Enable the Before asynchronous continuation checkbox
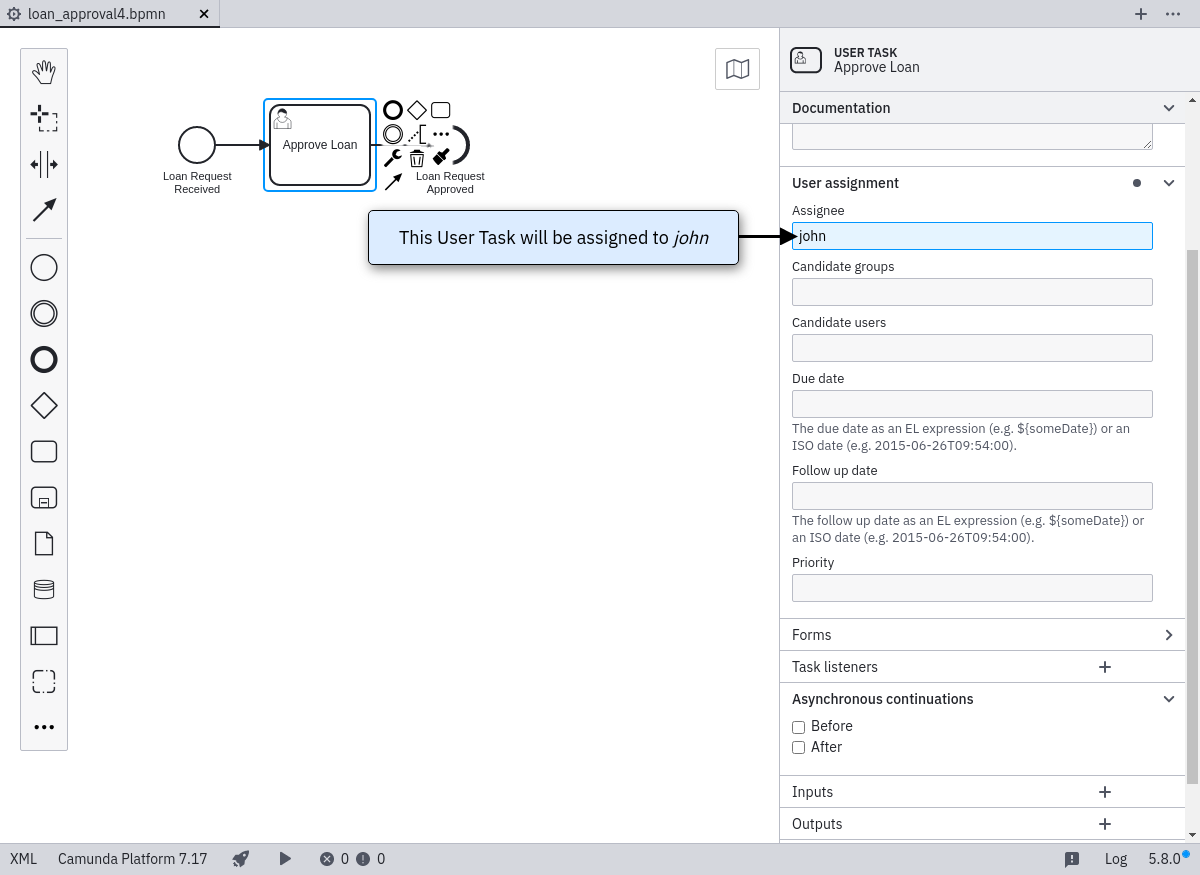The image size is (1200, 875). point(798,727)
